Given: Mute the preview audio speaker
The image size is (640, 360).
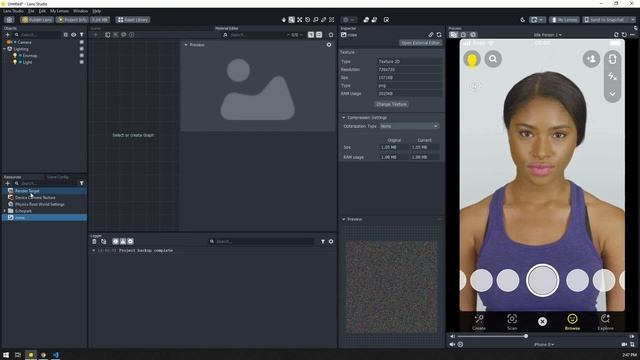Looking at the screenshot, I should [x=452, y=344].
